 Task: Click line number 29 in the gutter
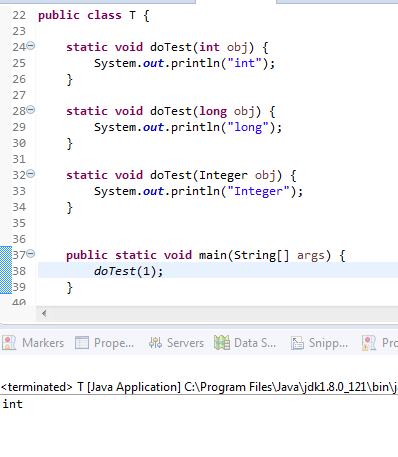point(19,127)
